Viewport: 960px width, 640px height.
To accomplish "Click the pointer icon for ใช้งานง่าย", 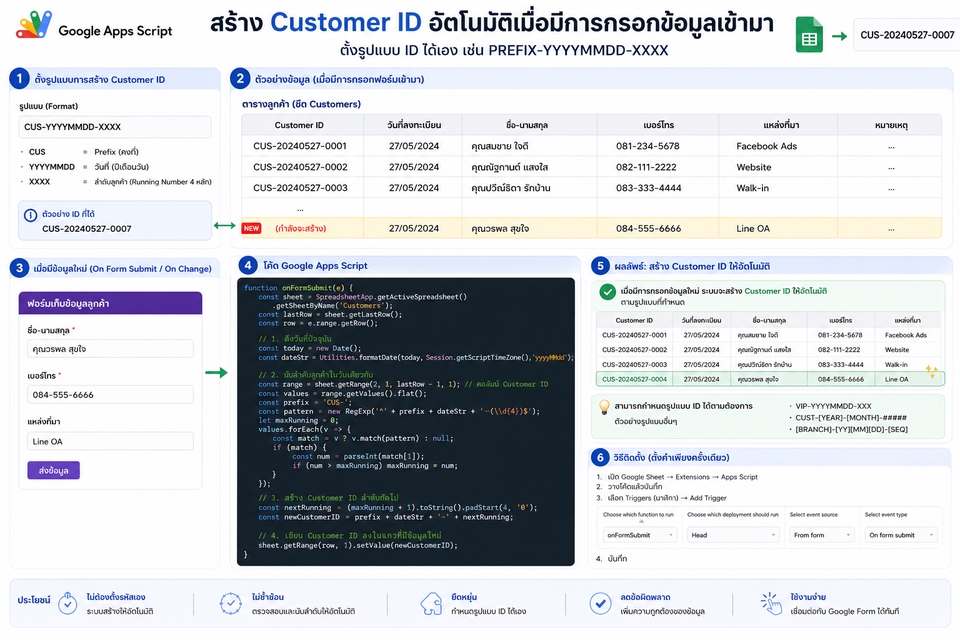I will pyautogui.click(x=771, y=603).
